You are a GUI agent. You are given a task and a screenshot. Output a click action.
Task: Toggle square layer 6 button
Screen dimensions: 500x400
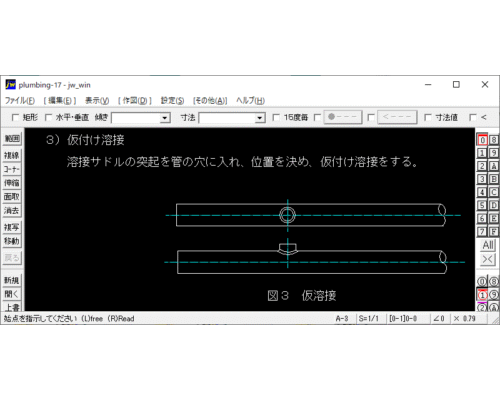[482, 218]
